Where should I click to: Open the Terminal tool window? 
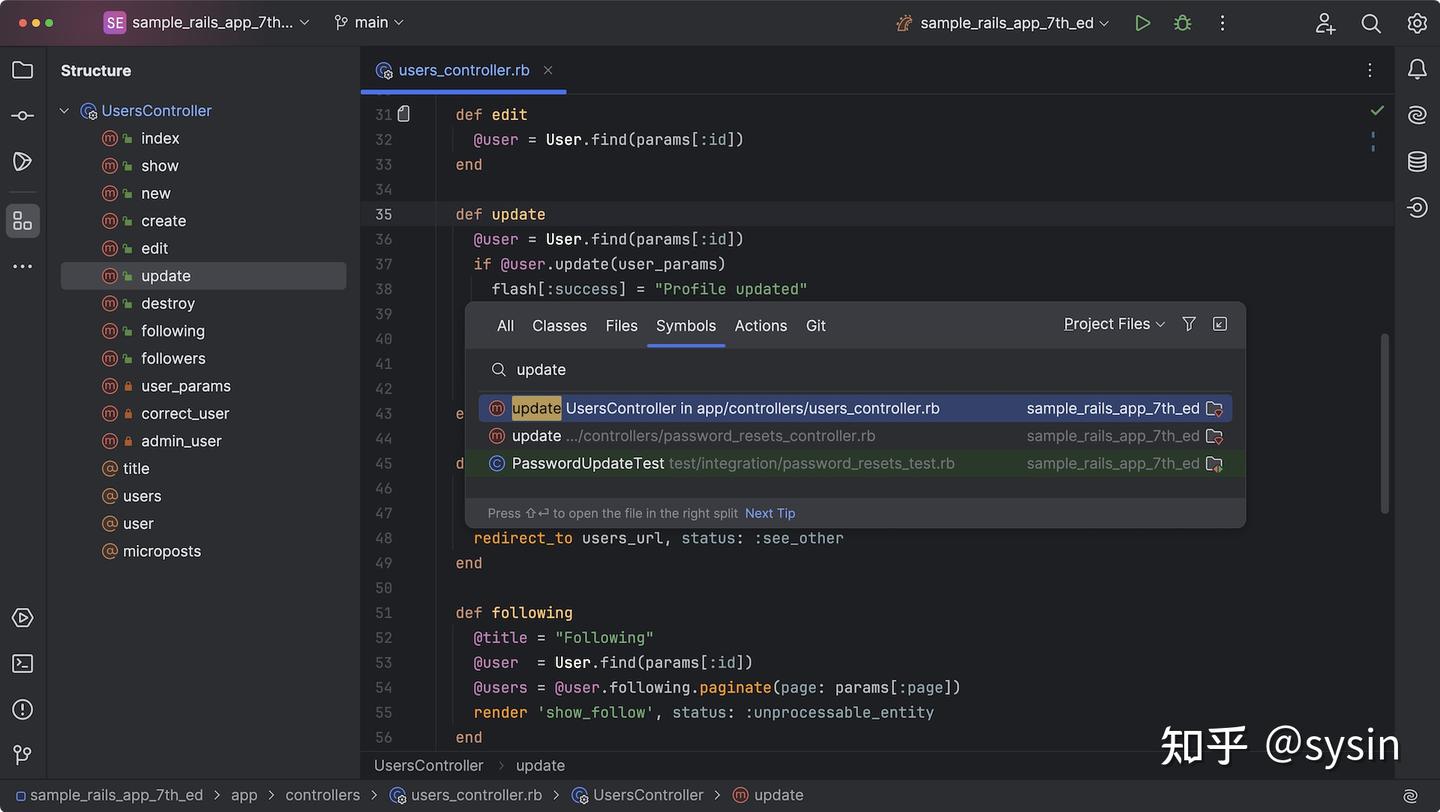click(x=22, y=664)
